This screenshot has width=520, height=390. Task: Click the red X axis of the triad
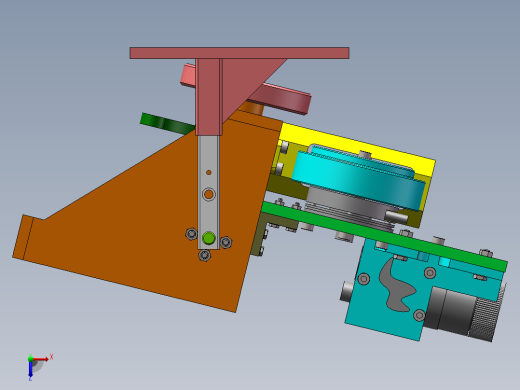pyautogui.click(x=41, y=359)
